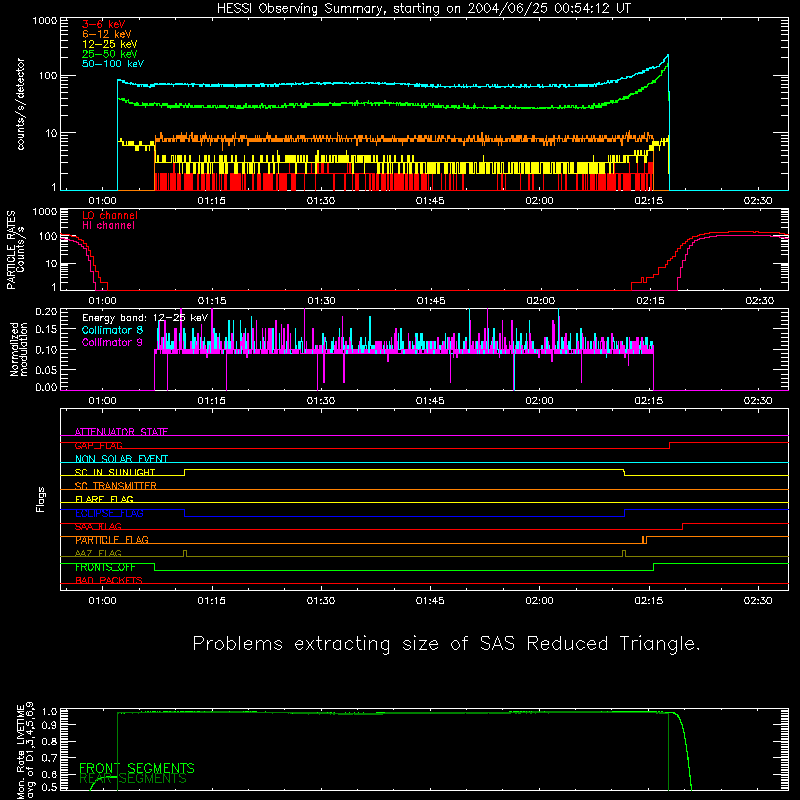Image resolution: width=800 pixels, height=800 pixels.
Task: Click the 02:15 tick label under the particle rates plot
Action: tap(651, 301)
